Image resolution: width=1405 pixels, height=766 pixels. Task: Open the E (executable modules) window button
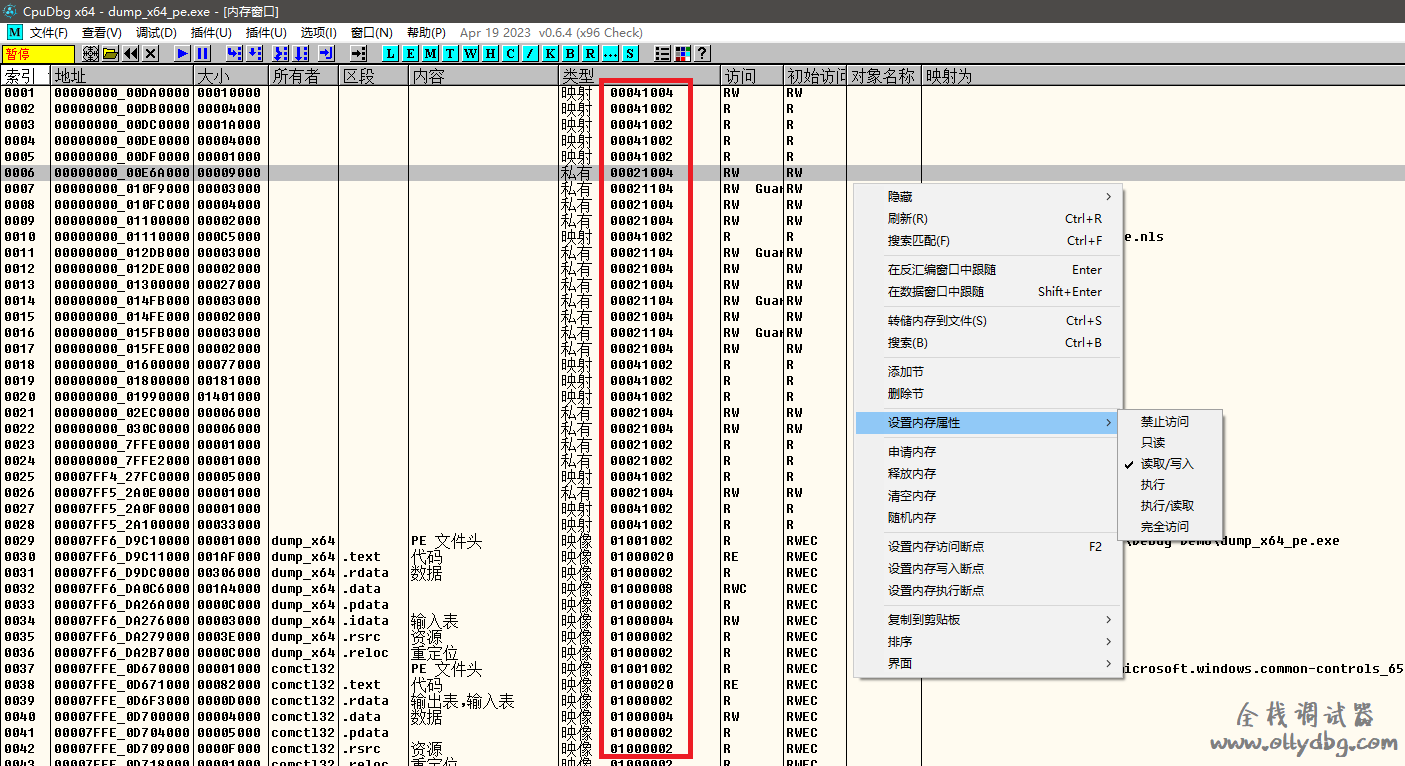tap(411, 53)
